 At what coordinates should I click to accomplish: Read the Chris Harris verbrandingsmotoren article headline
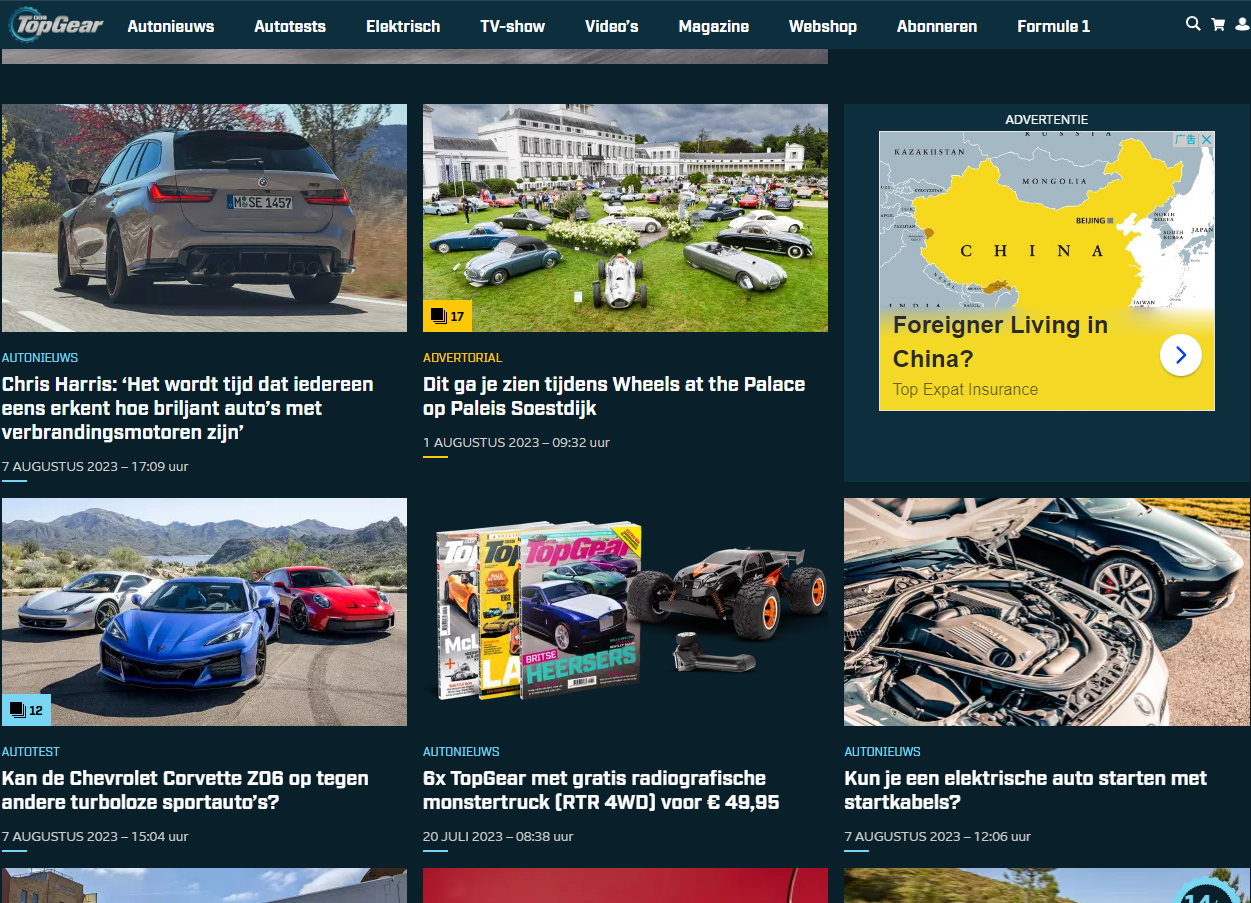click(188, 408)
